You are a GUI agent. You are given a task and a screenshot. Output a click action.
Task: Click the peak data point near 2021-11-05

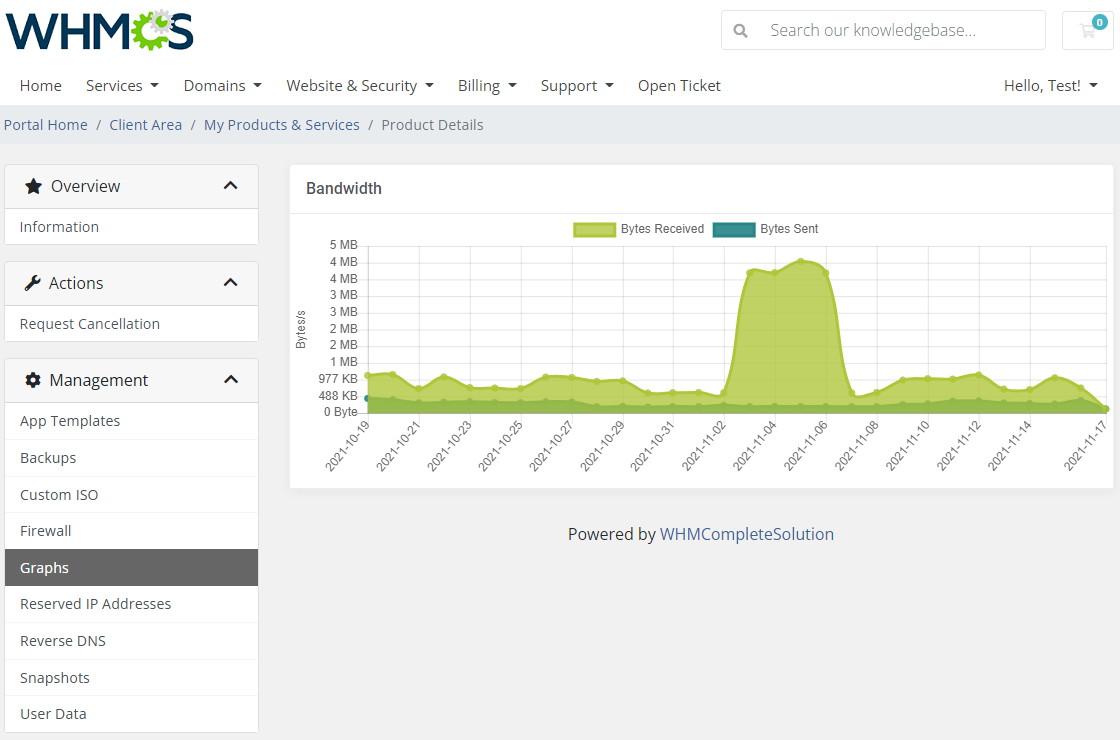click(x=801, y=261)
